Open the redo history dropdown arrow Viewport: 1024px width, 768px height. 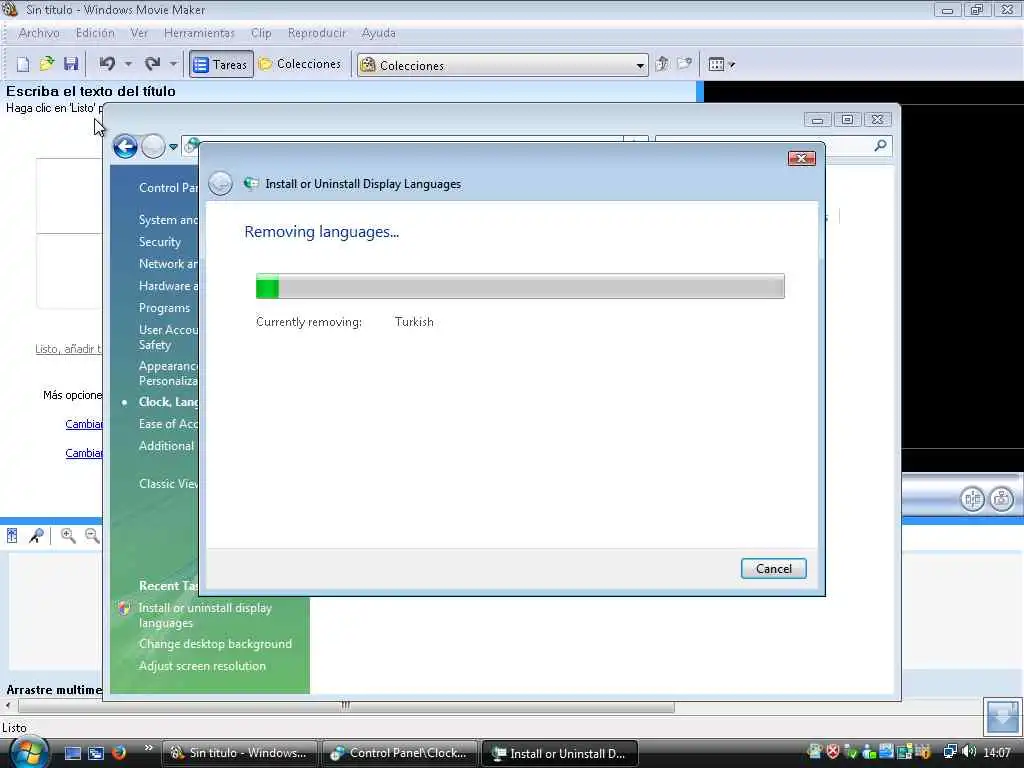tap(173, 64)
